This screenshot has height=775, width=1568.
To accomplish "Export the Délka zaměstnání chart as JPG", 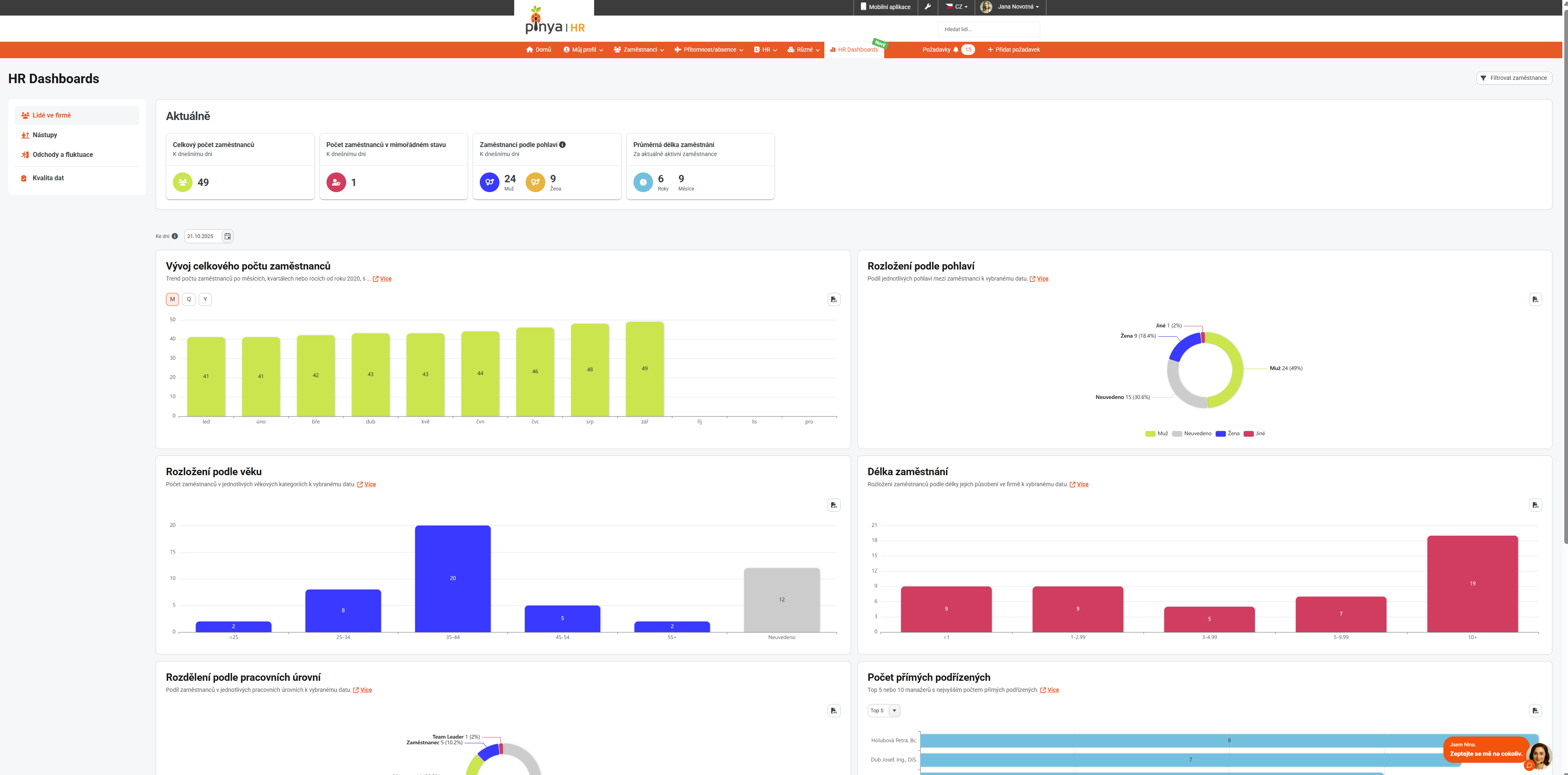I will 1535,505.
